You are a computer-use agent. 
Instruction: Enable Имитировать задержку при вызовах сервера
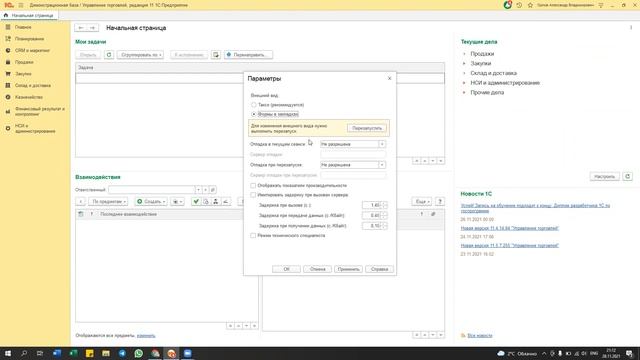pos(253,195)
